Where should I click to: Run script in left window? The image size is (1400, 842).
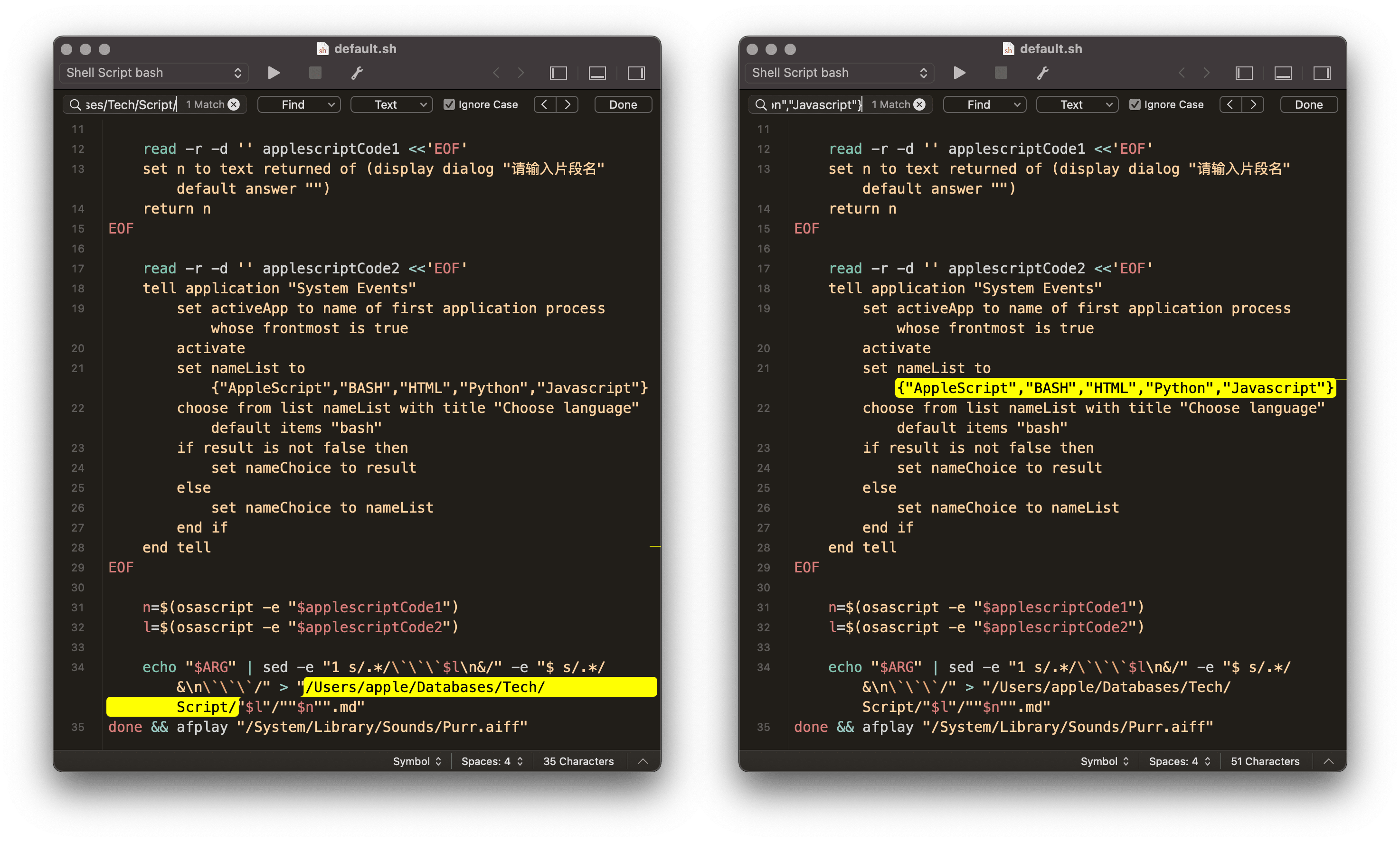274,73
